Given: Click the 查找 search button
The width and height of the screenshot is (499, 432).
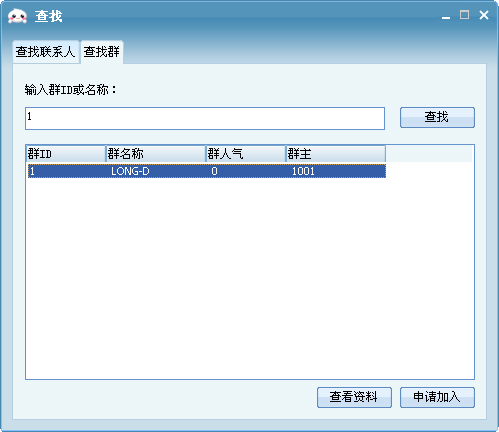Looking at the screenshot, I should pos(437,117).
